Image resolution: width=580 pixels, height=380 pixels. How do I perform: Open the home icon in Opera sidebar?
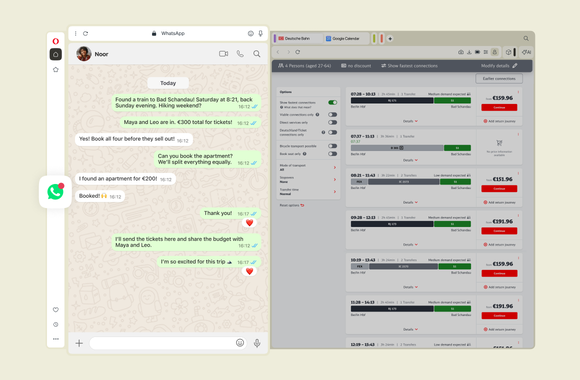tap(55, 54)
